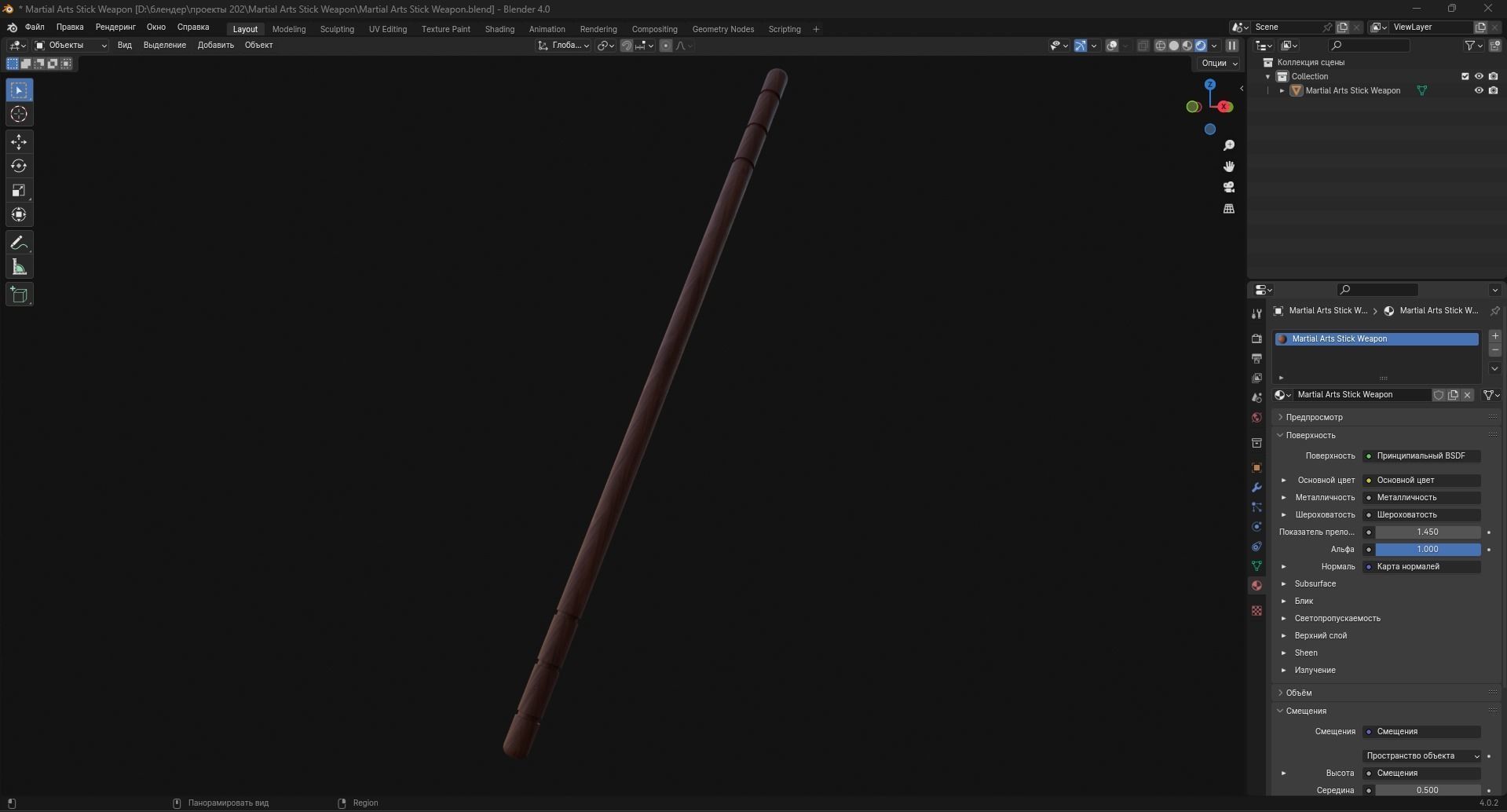Switch to wireframe viewport shading
The image size is (1507, 812).
pos(1160,46)
